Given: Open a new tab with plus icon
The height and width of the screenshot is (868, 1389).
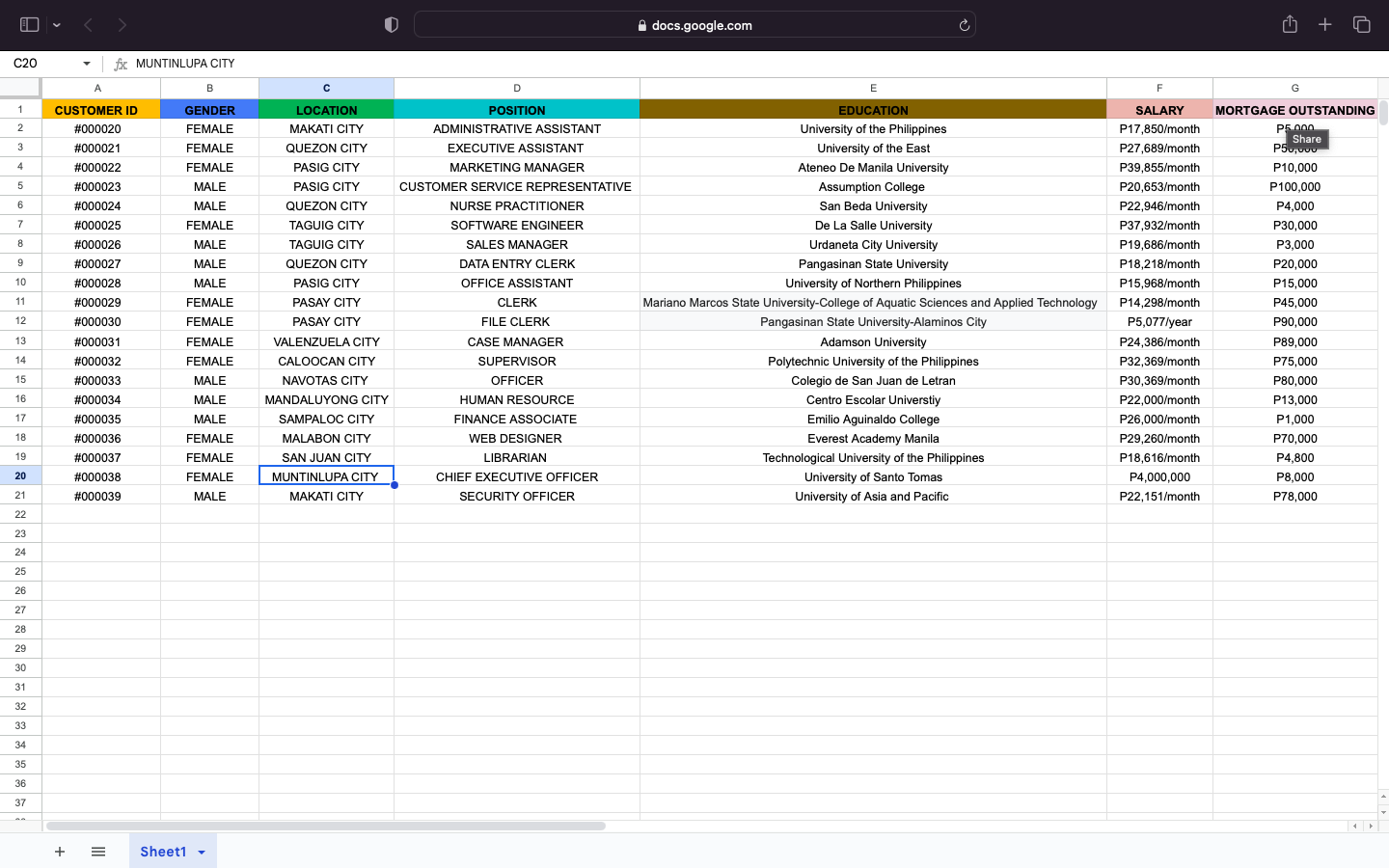Looking at the screenshot, I should (x=1325, y=25).
